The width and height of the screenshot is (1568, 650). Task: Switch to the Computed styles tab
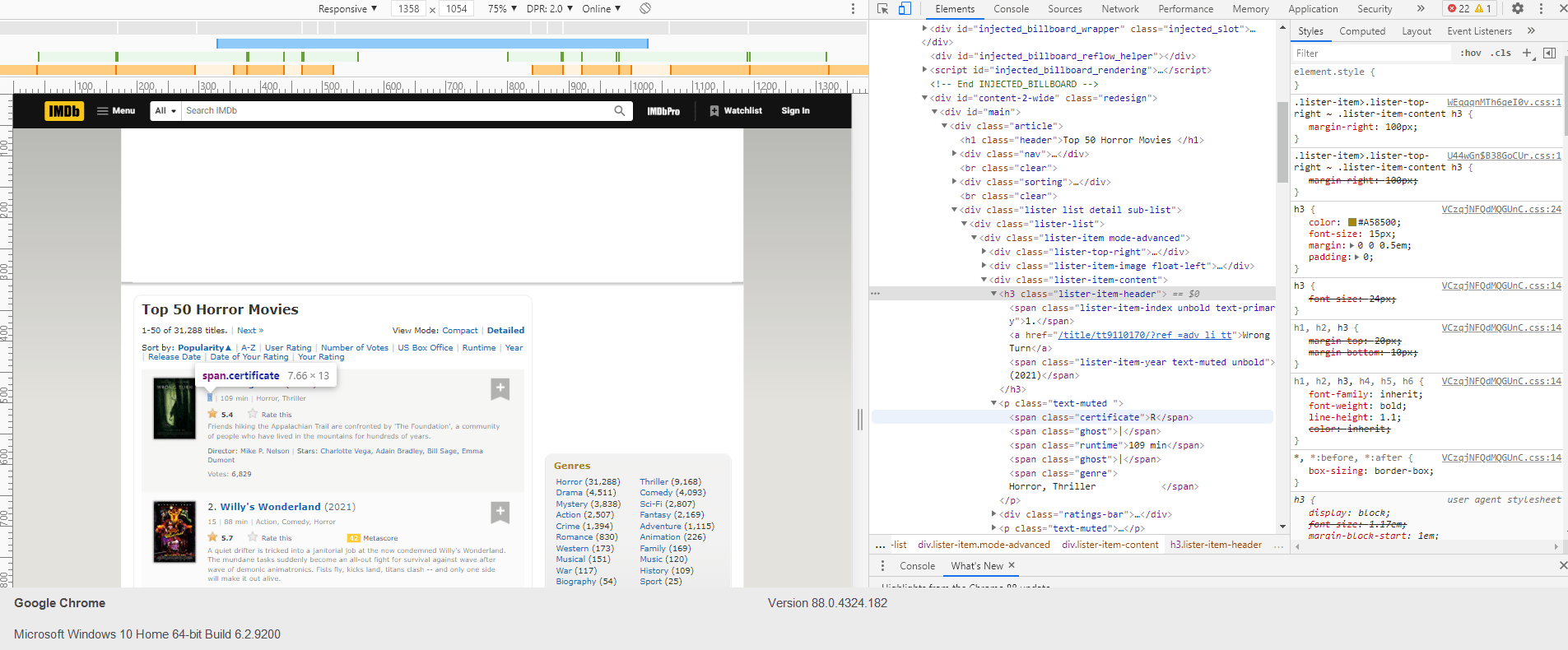click(1362, 31)
